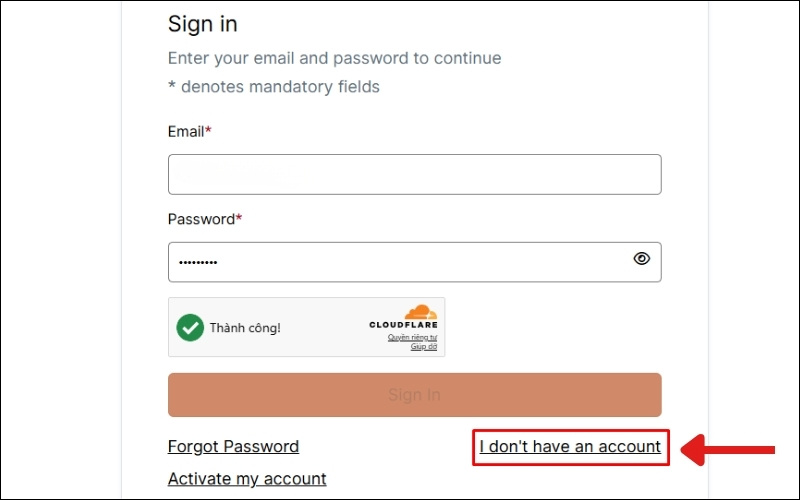Open Cloudflare "Quyền riêng tư" privacy link
The width and height of the screenshot is (800, 500).
pyautogui.click(x=412, y=337)
